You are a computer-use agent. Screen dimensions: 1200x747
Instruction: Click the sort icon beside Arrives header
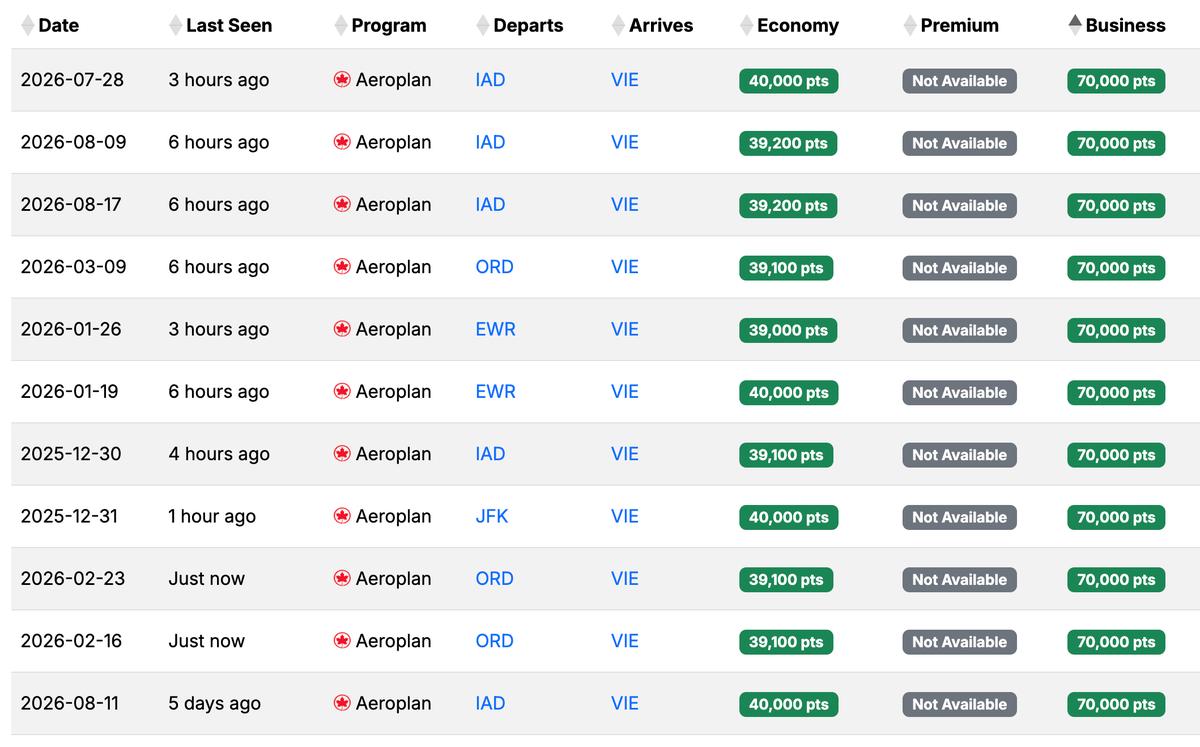(619, 26)
